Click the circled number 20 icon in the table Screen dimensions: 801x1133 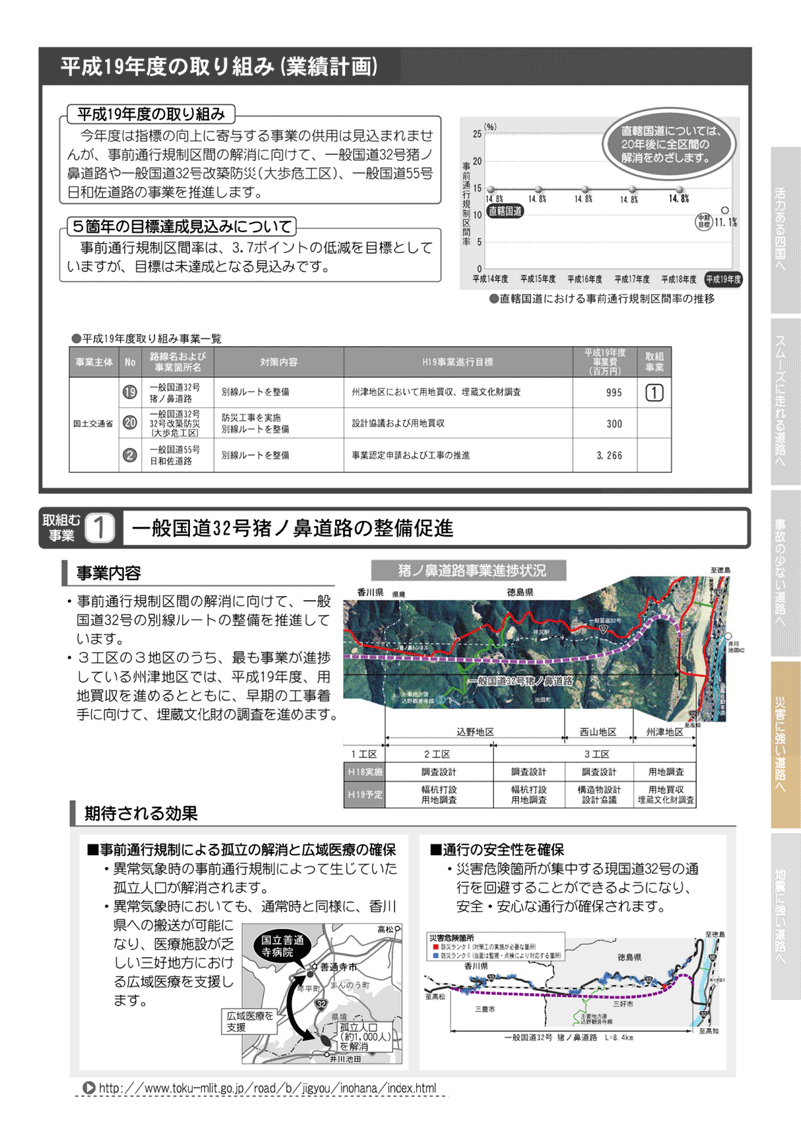pos(129,423)
